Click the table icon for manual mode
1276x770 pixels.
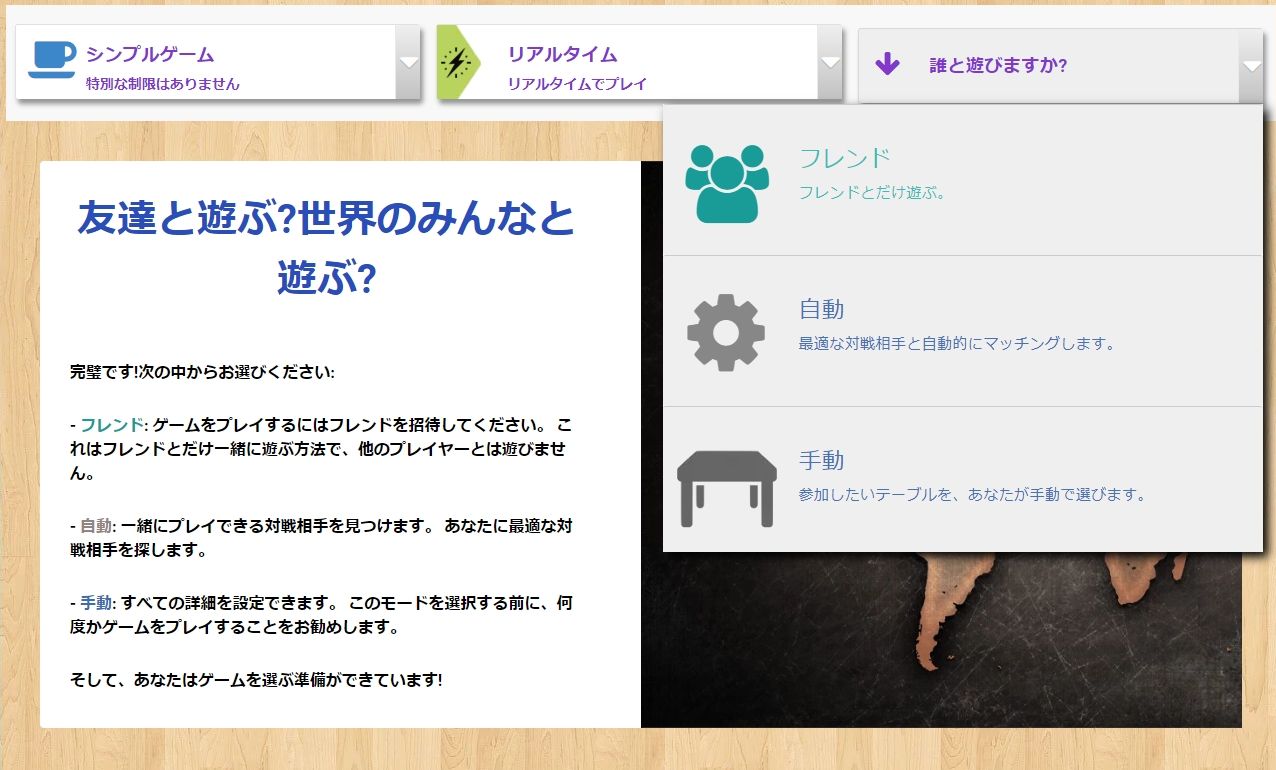(x=727, y=487)
